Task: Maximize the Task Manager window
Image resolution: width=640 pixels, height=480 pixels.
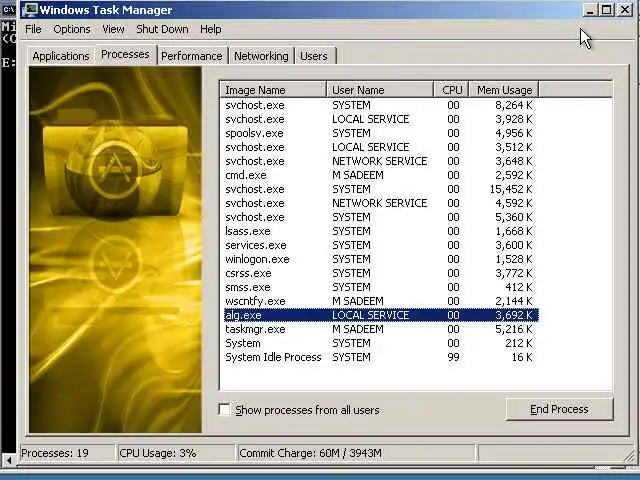Action: click(x=607, y=10)
